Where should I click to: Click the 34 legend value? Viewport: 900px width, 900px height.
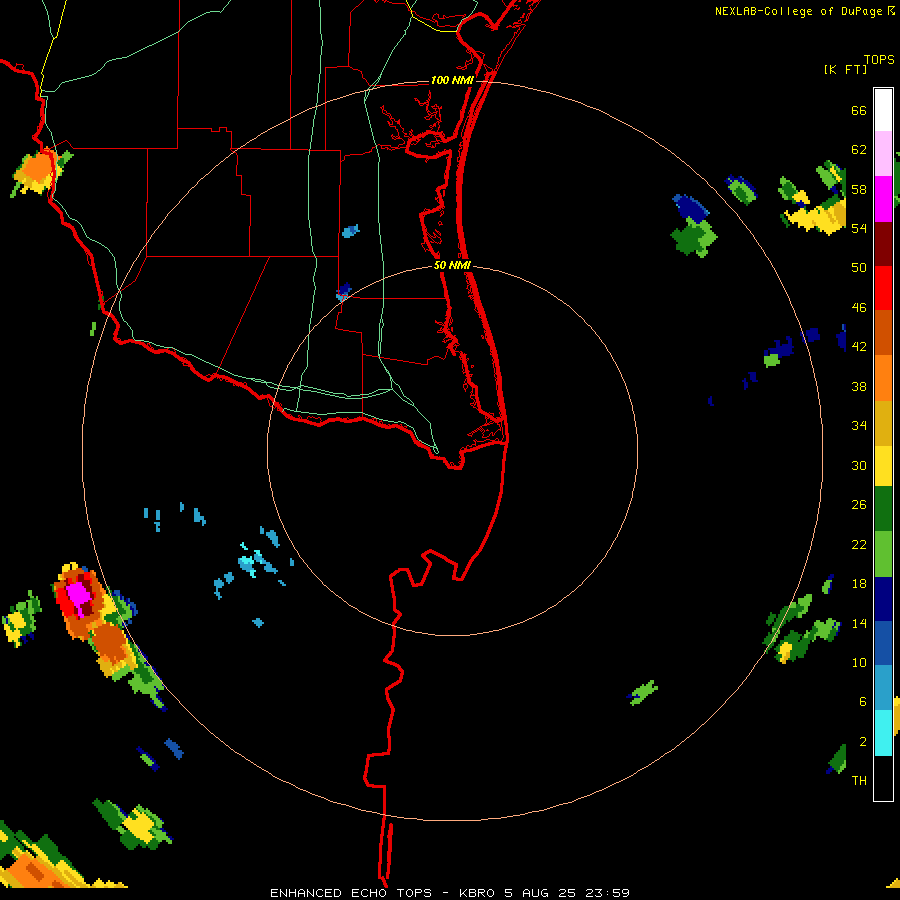(x=859, y=426)
